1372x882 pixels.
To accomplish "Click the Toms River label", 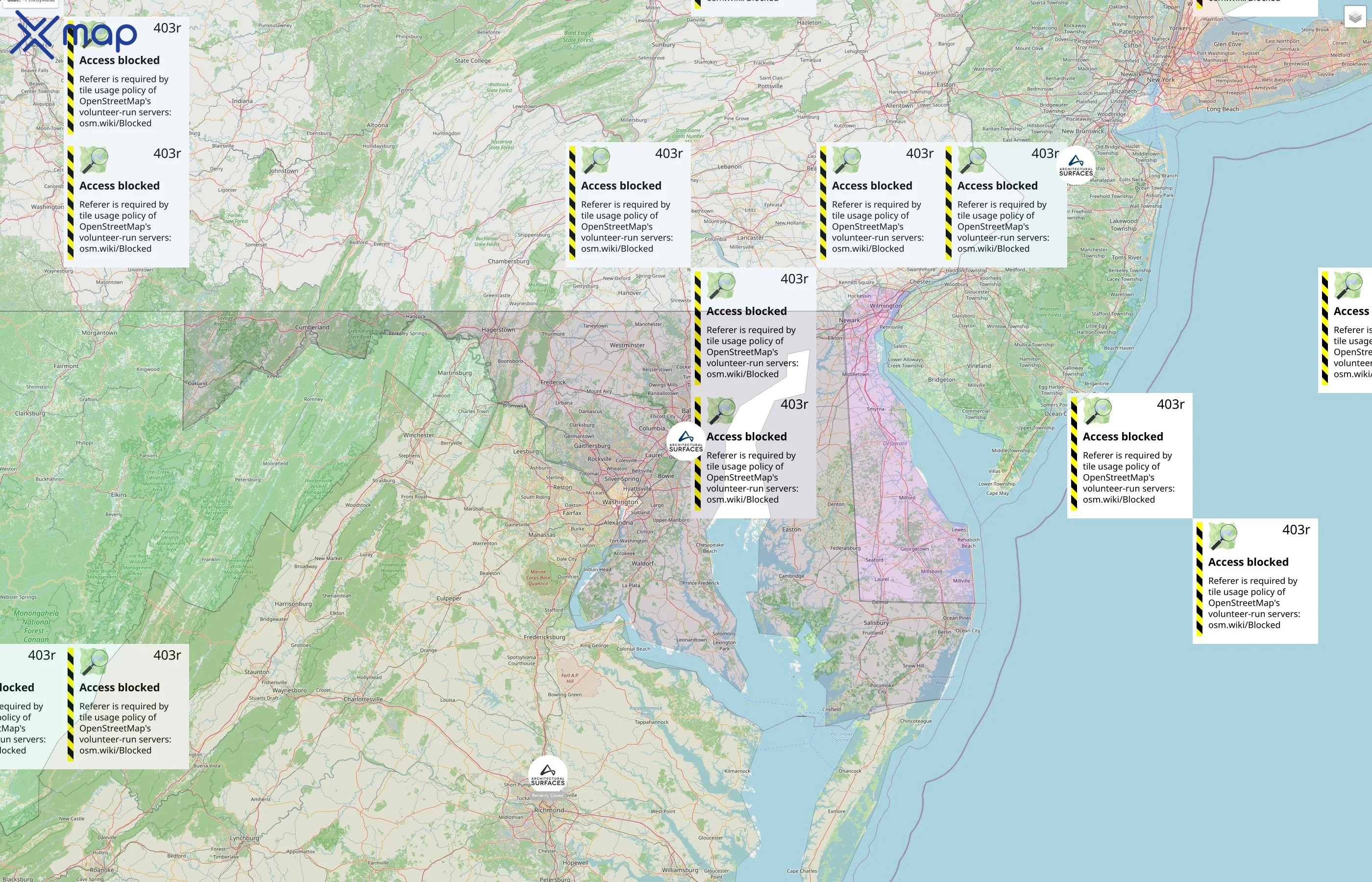I will [x=1127, y=258].
